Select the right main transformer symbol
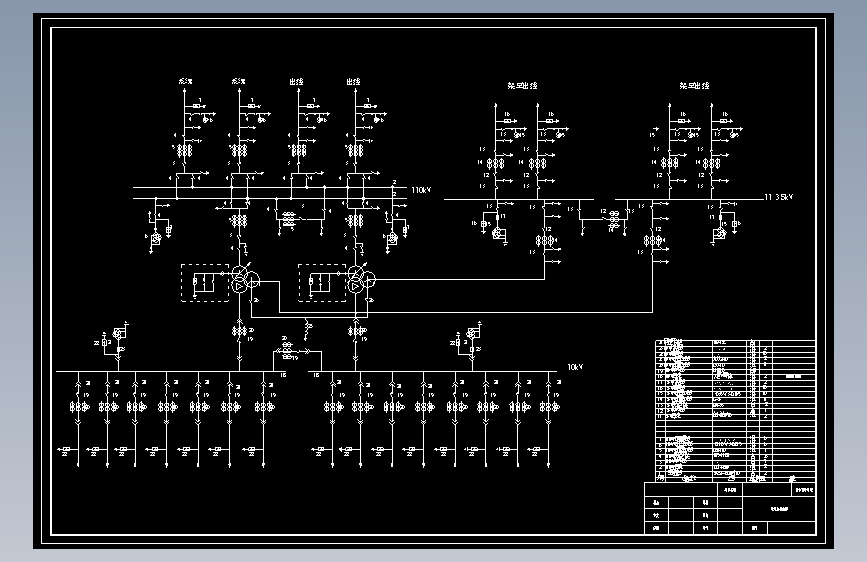The height and width of the screenshot is (562, 867). pyautogui.click(x=362, y=279)
